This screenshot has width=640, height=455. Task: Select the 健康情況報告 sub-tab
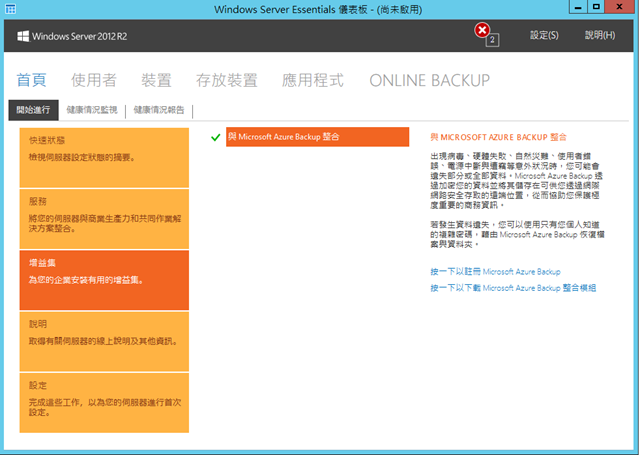(x=159, y=110)
